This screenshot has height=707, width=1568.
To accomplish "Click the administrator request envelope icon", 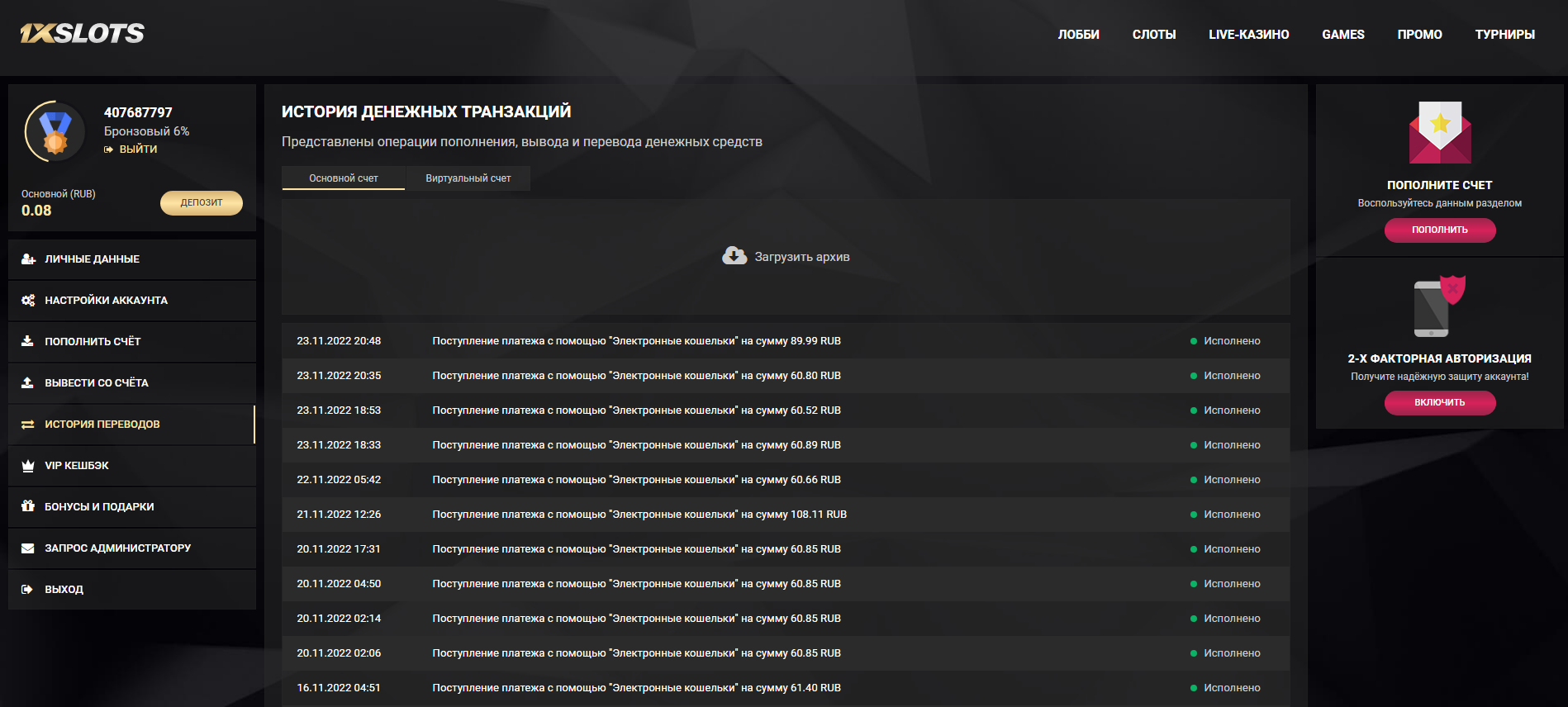I will [x=28, y=548].
